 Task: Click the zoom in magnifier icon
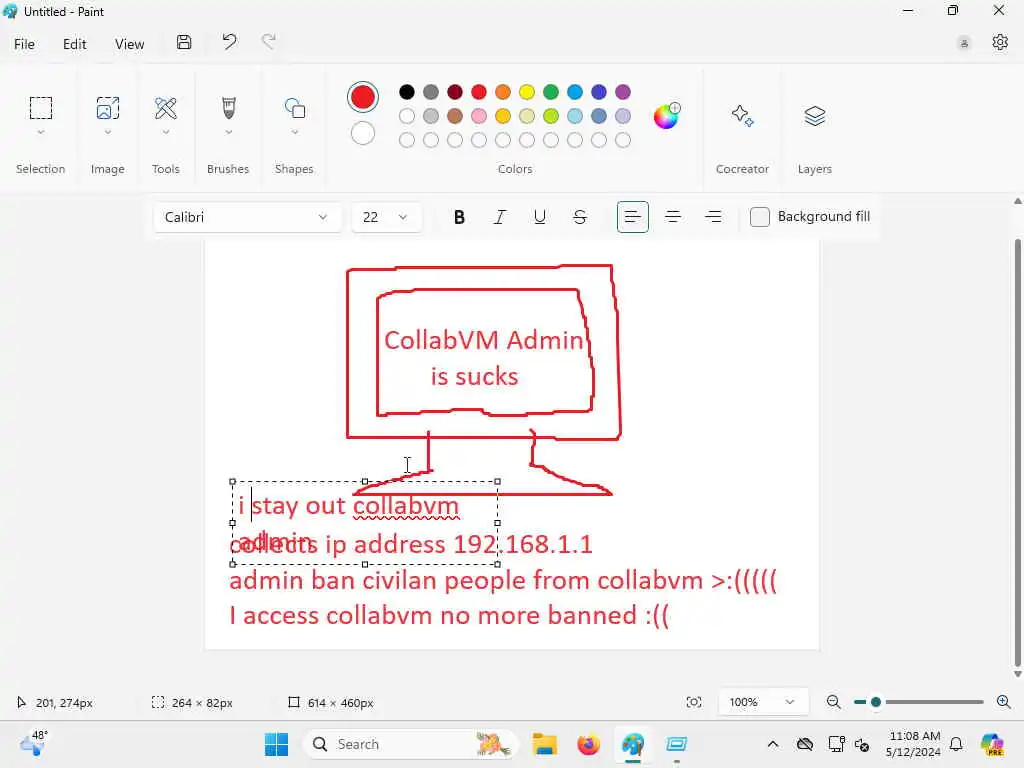pyautogui.click(x=1004, y=702)
